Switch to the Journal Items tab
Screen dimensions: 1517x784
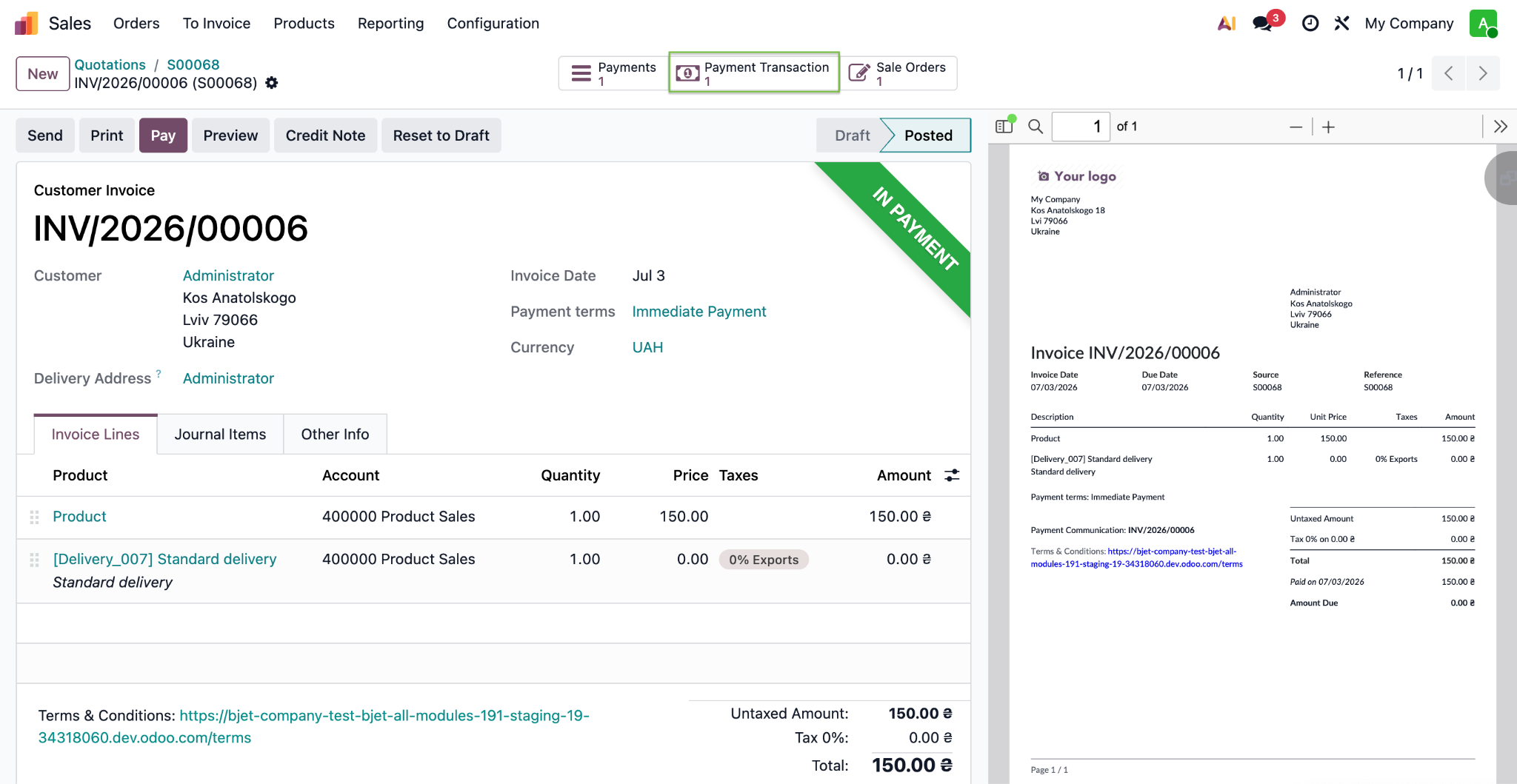click(220, 435)
